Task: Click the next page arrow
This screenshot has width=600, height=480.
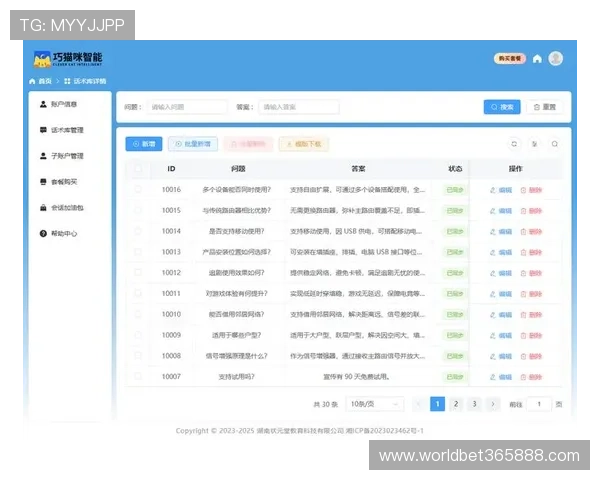Action: [493, 404]
